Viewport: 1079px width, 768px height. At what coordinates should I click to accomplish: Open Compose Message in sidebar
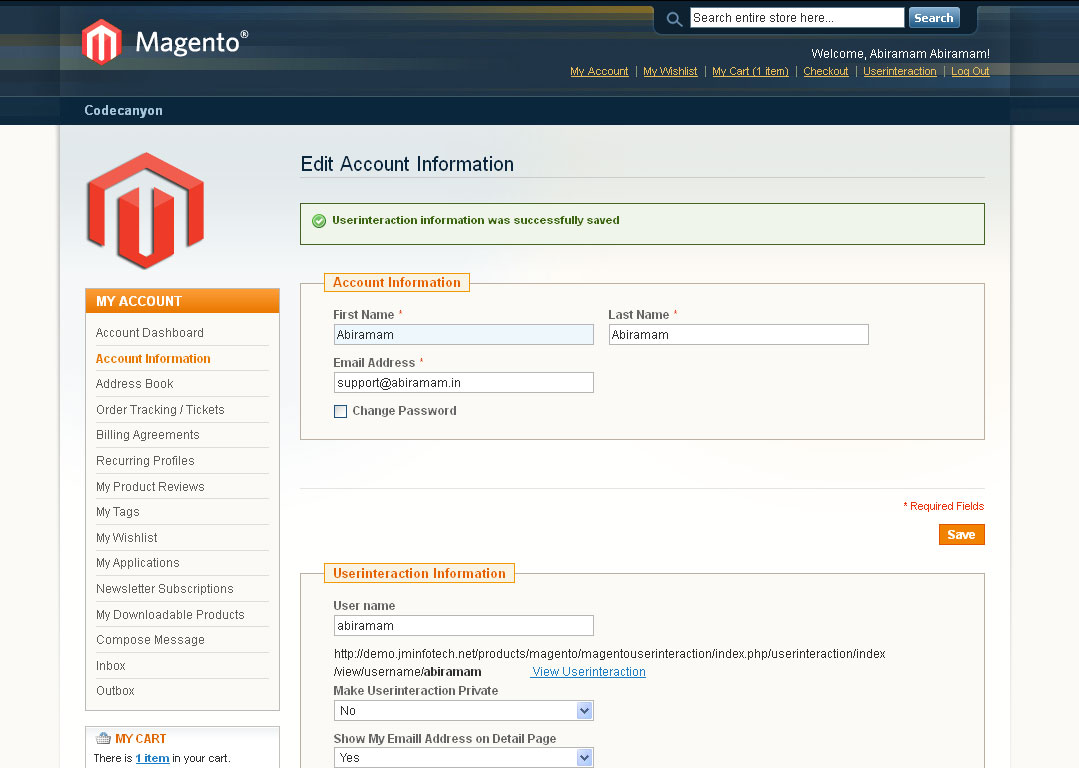click(x=150, y=640)
